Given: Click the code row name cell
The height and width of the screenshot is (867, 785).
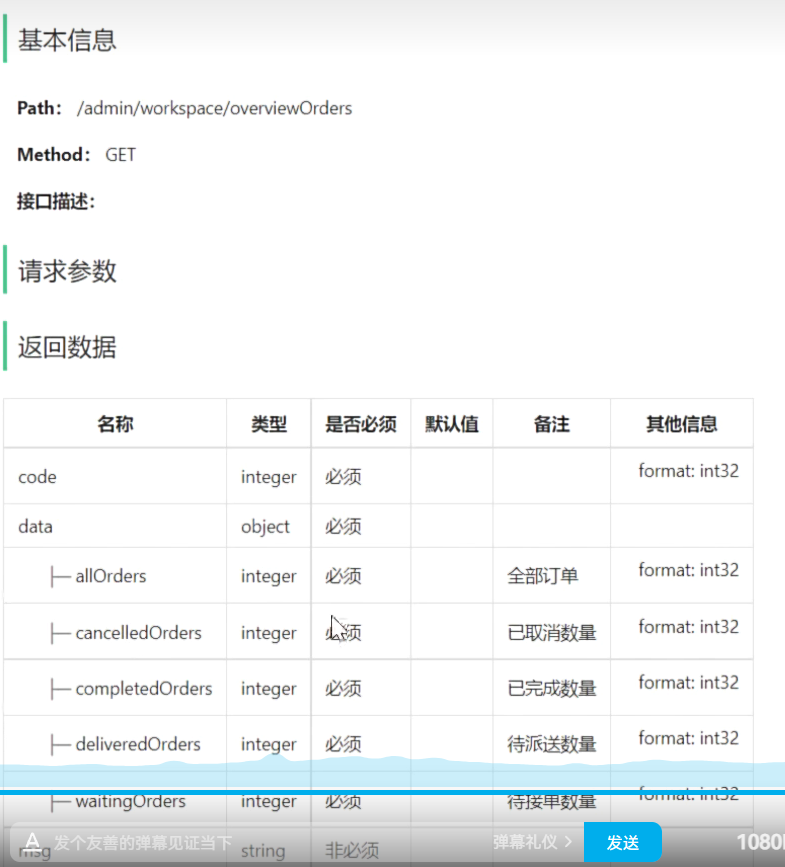Looking at the screenshot, I should 115,477.
